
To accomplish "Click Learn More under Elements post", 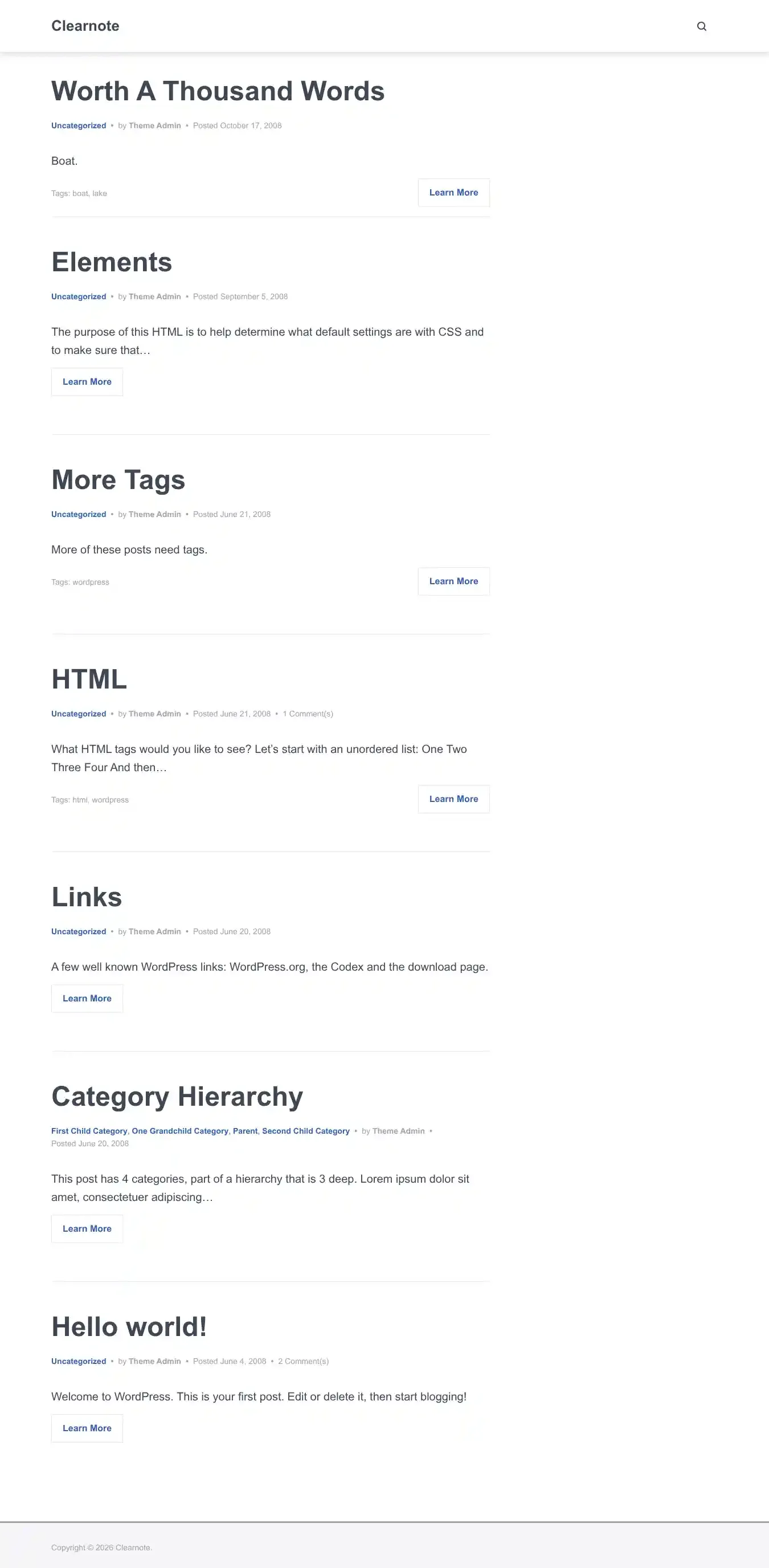I will click(x=87, y=382).
